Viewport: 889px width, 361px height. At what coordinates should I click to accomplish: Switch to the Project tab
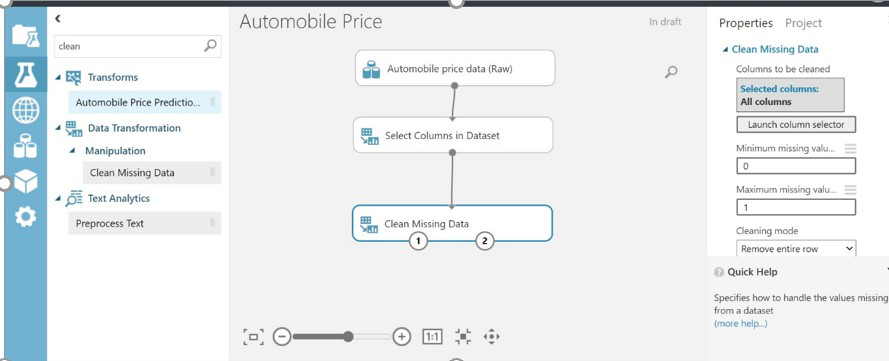[x=803, y=23]
